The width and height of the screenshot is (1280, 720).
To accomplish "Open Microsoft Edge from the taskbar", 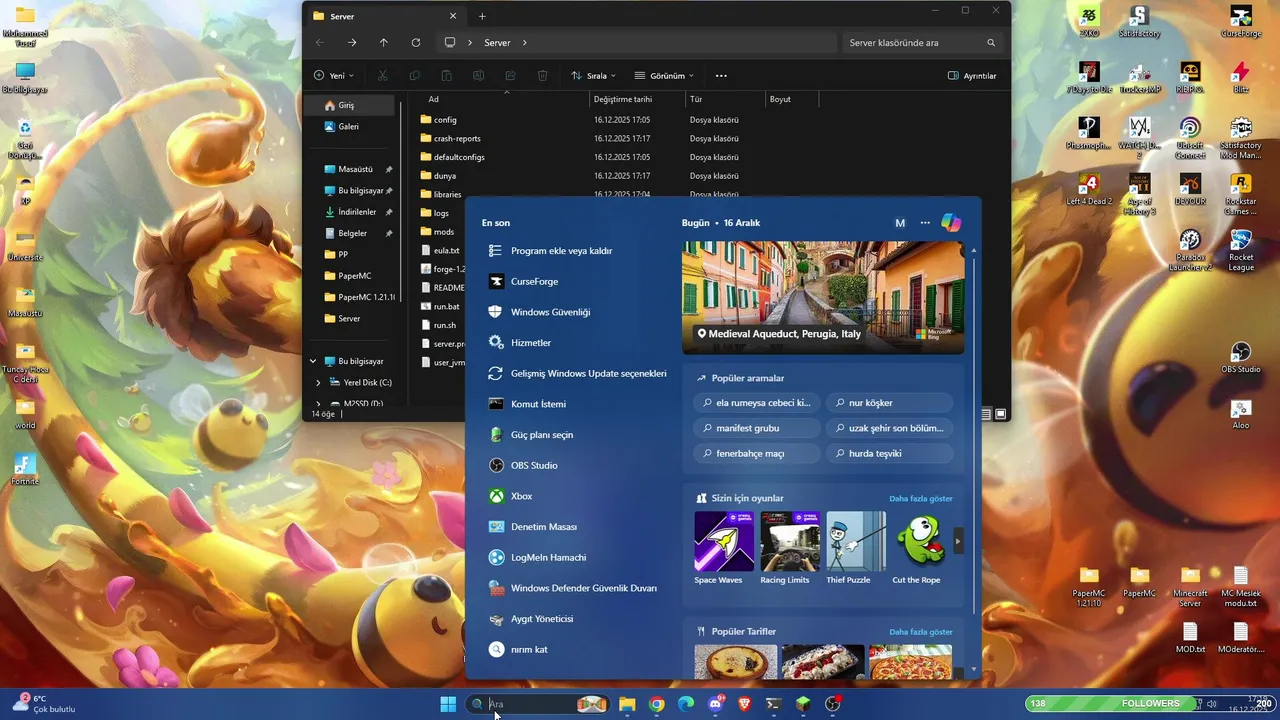I will point(686,704).
